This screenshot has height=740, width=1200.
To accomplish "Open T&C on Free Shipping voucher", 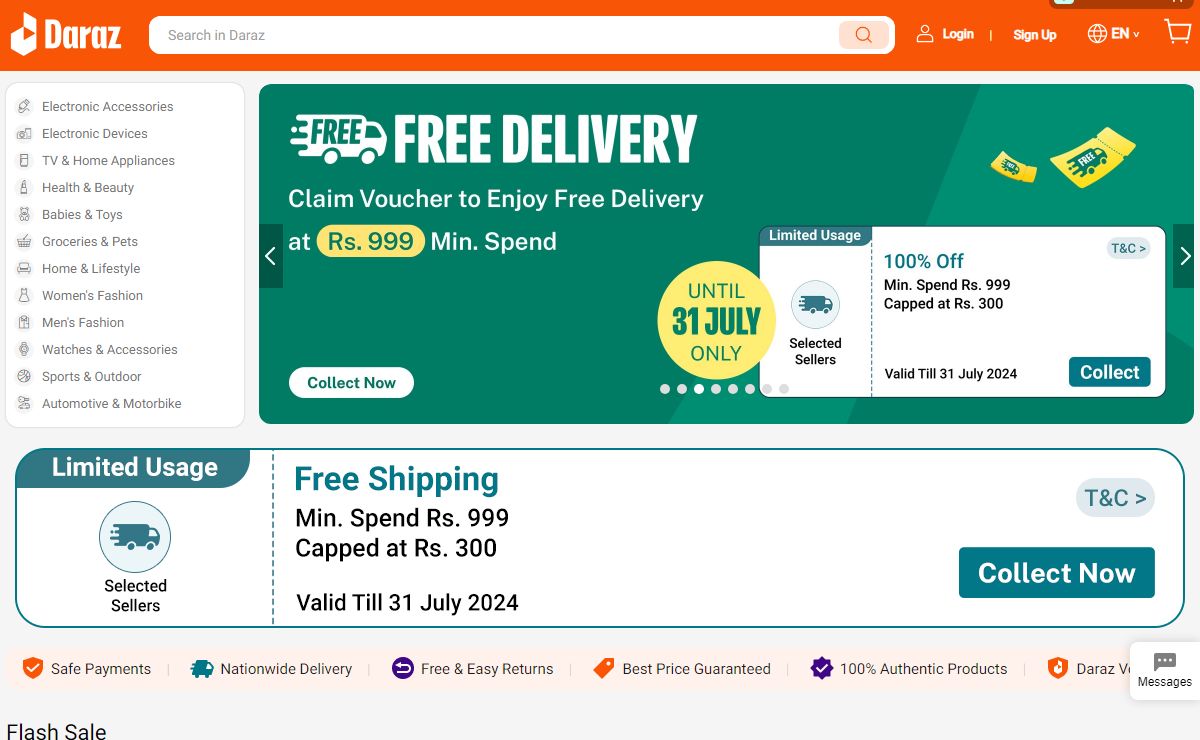I will pos(1114,498).
